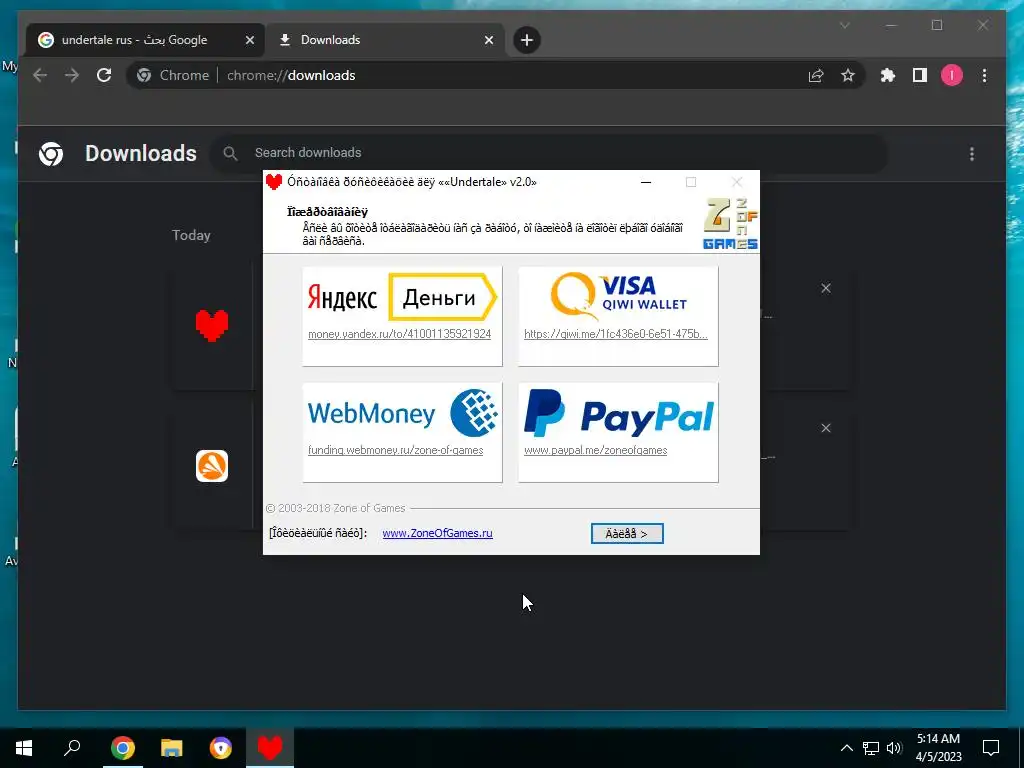
Task: Click the Zone of Games logo
Action: tap(730, 223)
